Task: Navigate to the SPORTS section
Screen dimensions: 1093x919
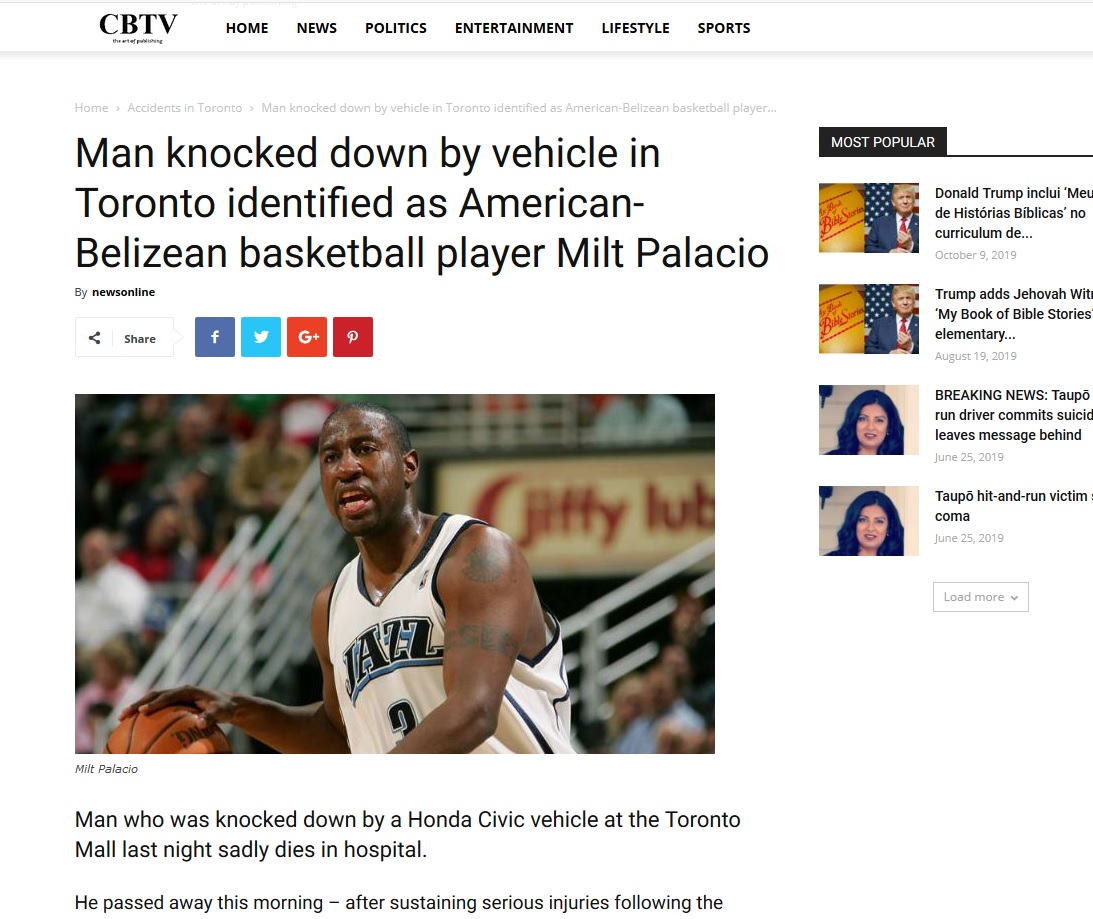Action: coord(724,28)
